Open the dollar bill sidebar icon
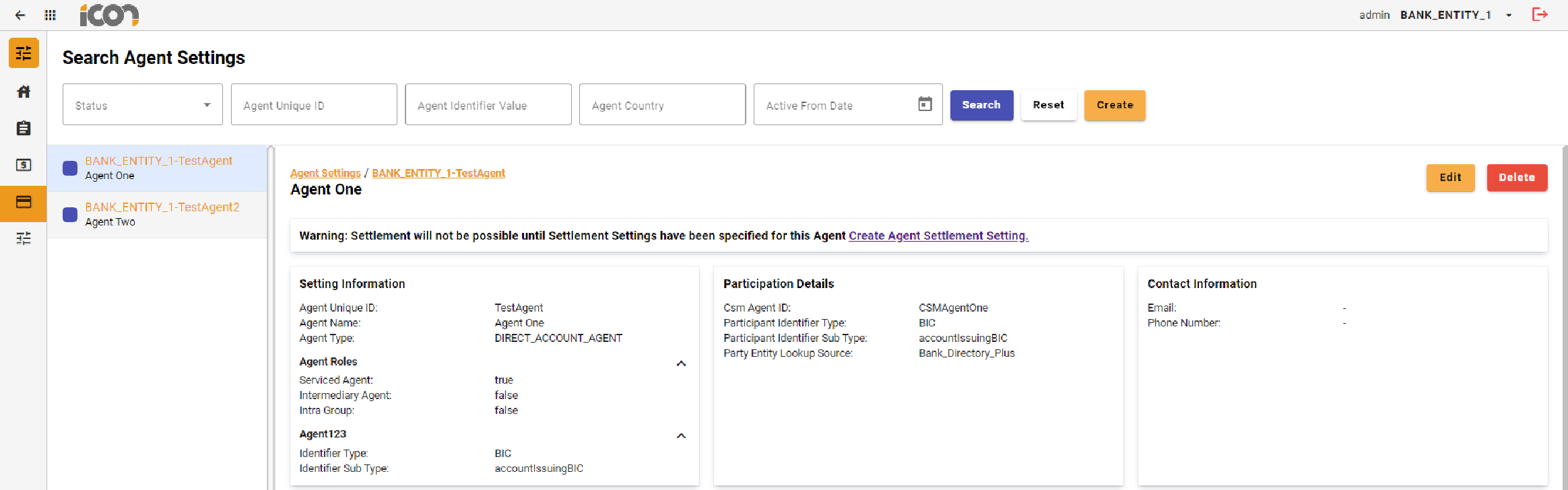The height and width of the screenshot is (490, 1568). click(x=24, y=165)
